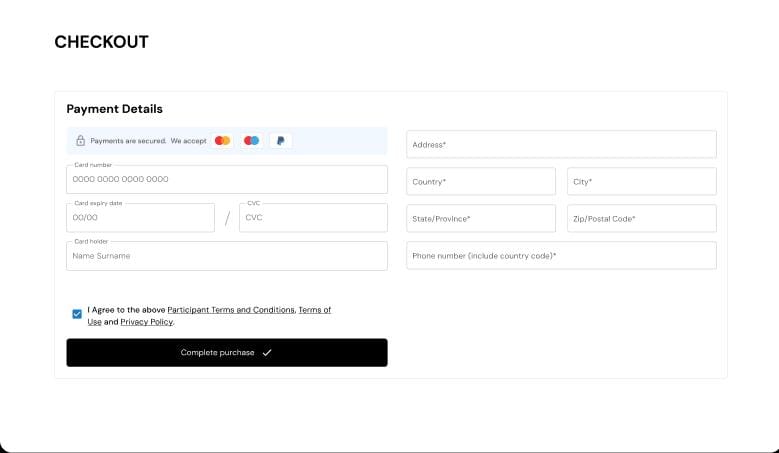779x453 pixels.
Task: Focus the Card holder name field
Action: [227, 256]
